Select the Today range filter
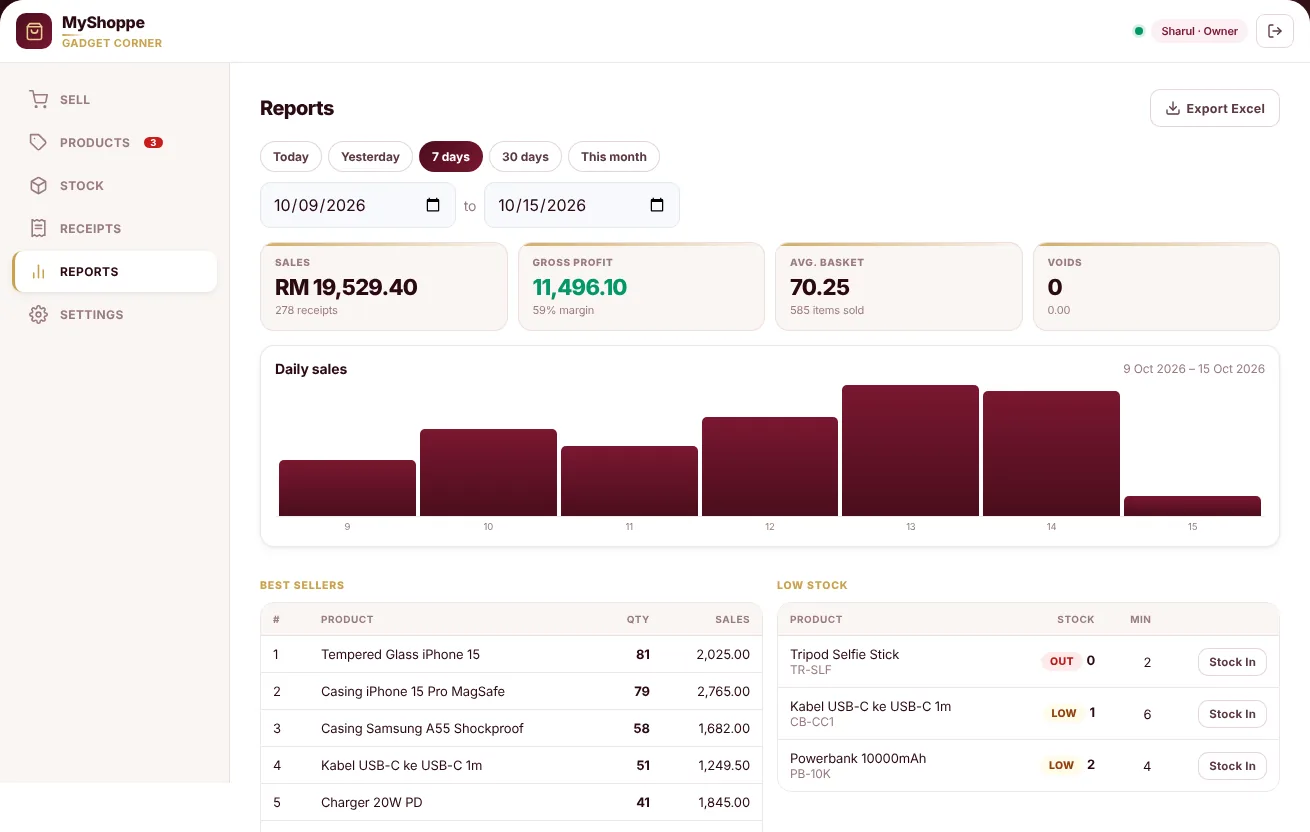 pyautogui.click(x=291, y=157)
